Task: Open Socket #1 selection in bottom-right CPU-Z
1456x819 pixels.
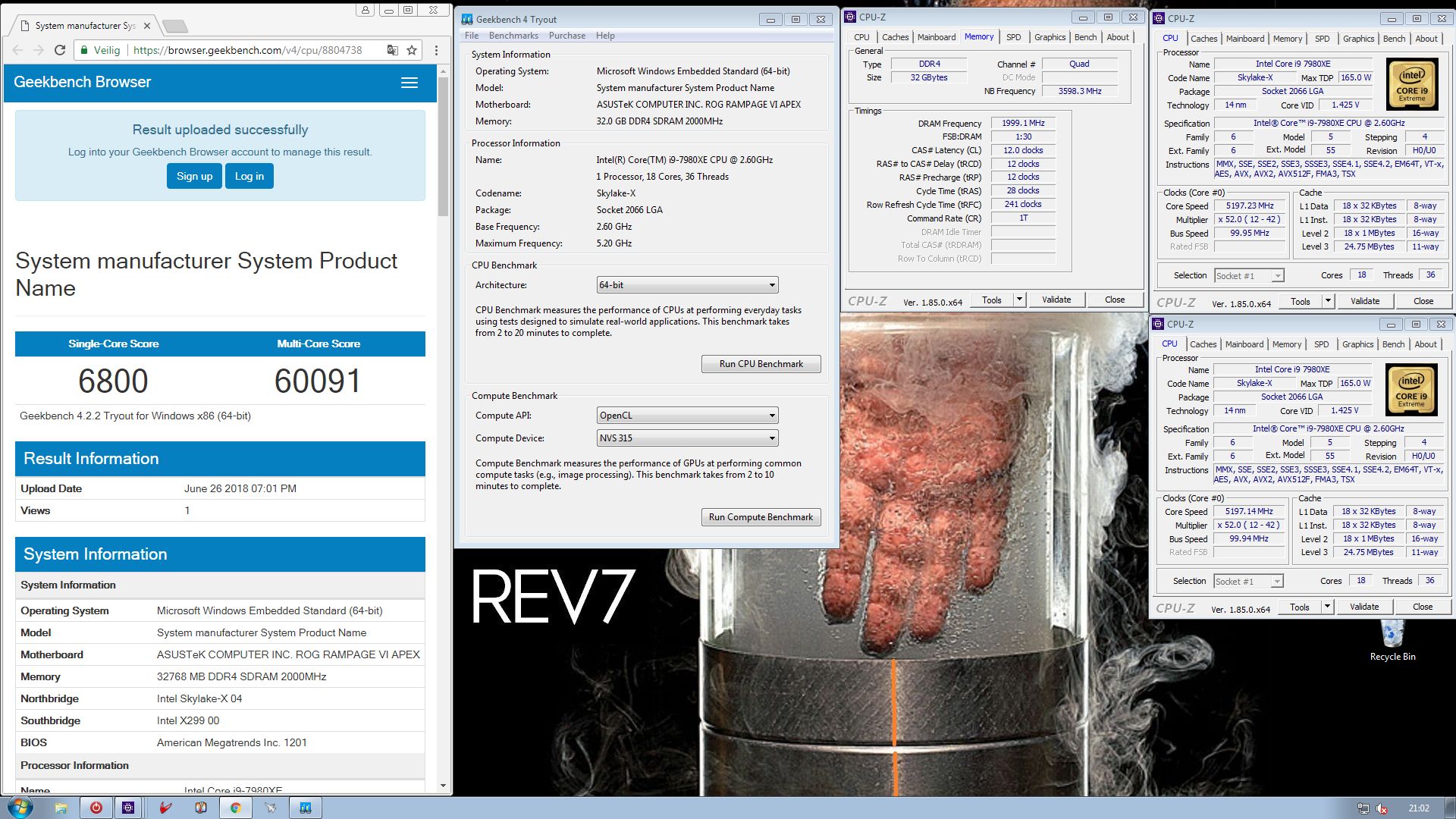Action: pyautogui.click(x=1248, y=582)
